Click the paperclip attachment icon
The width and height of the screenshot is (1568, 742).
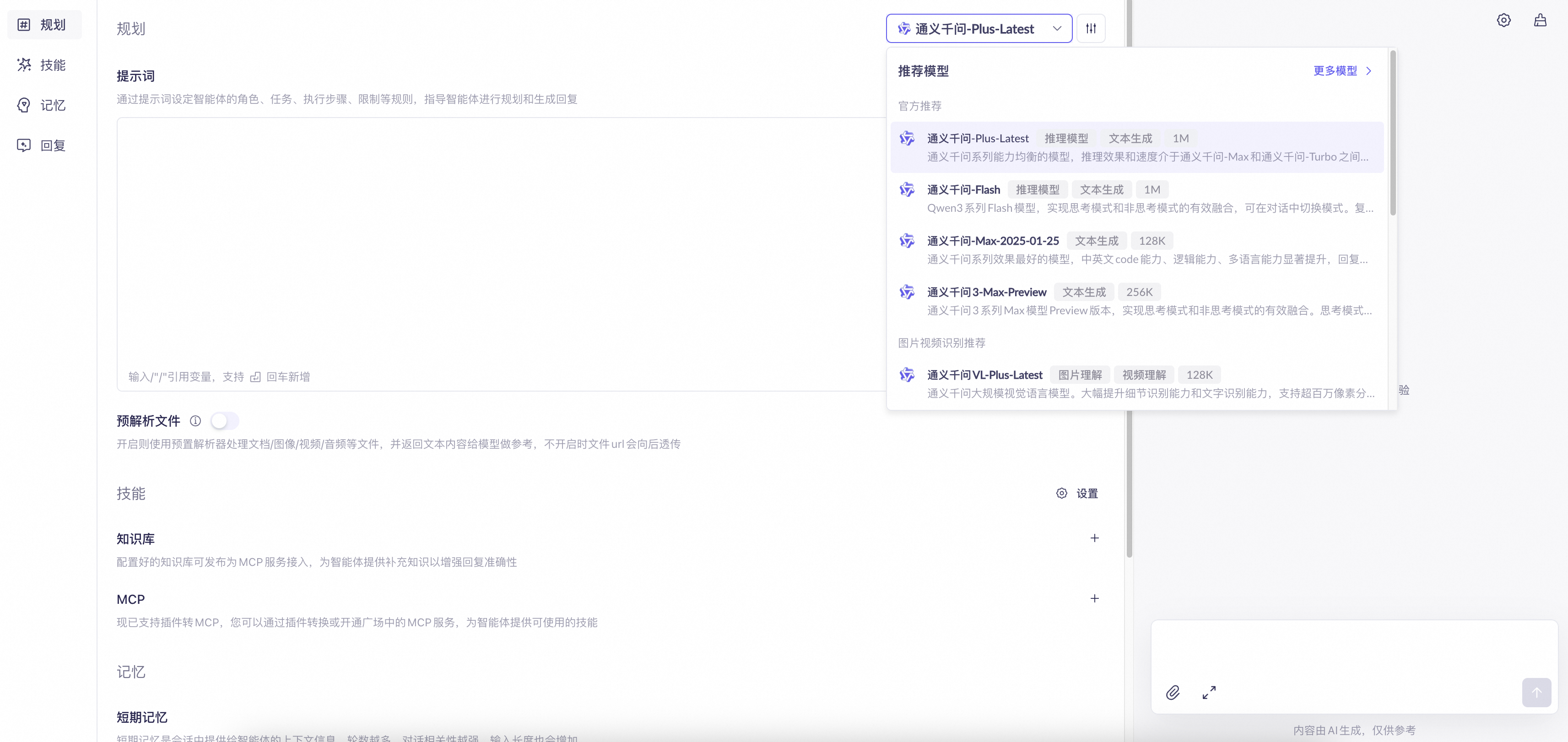coord(1173,692)
